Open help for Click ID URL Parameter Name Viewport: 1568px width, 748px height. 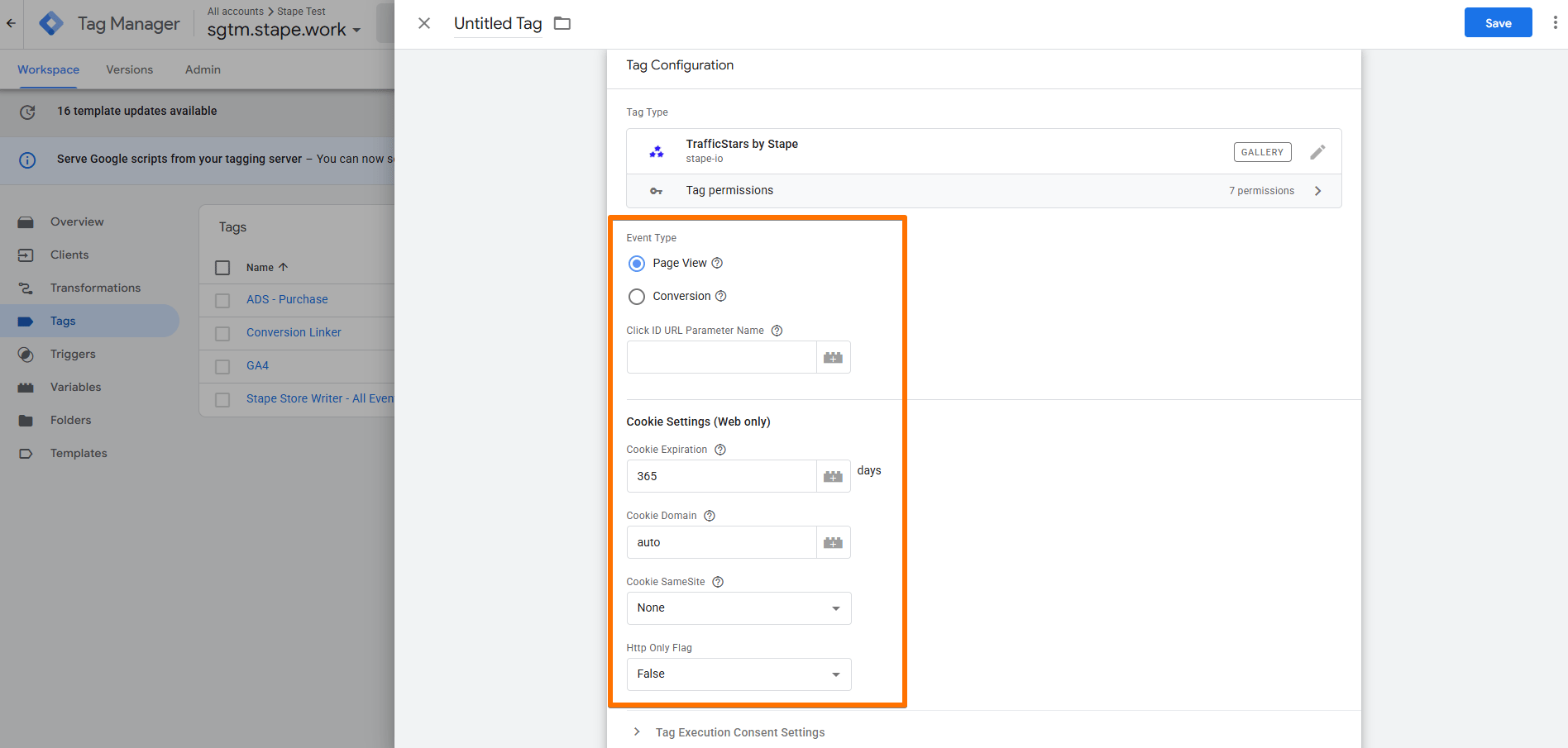pos(777,331)
